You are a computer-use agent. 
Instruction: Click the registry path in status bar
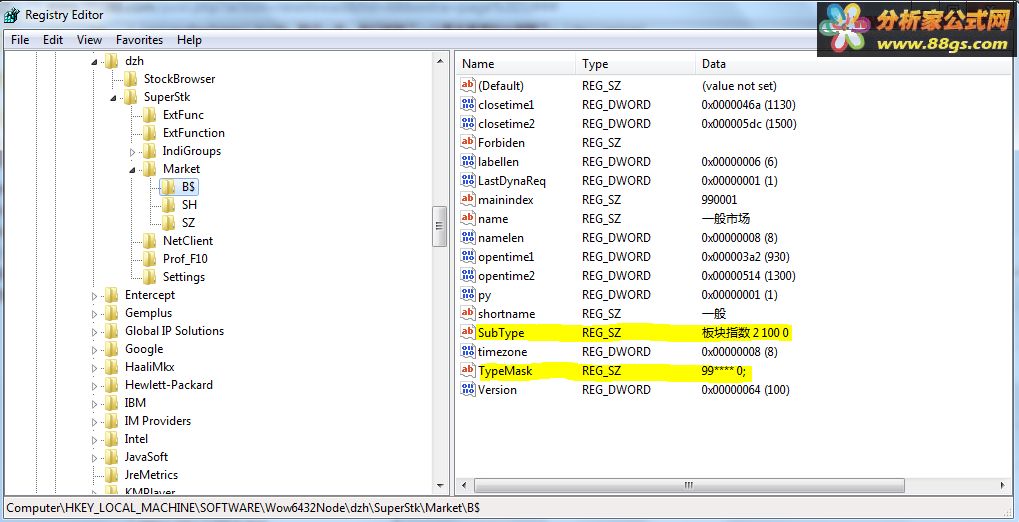tap(243, 507)
